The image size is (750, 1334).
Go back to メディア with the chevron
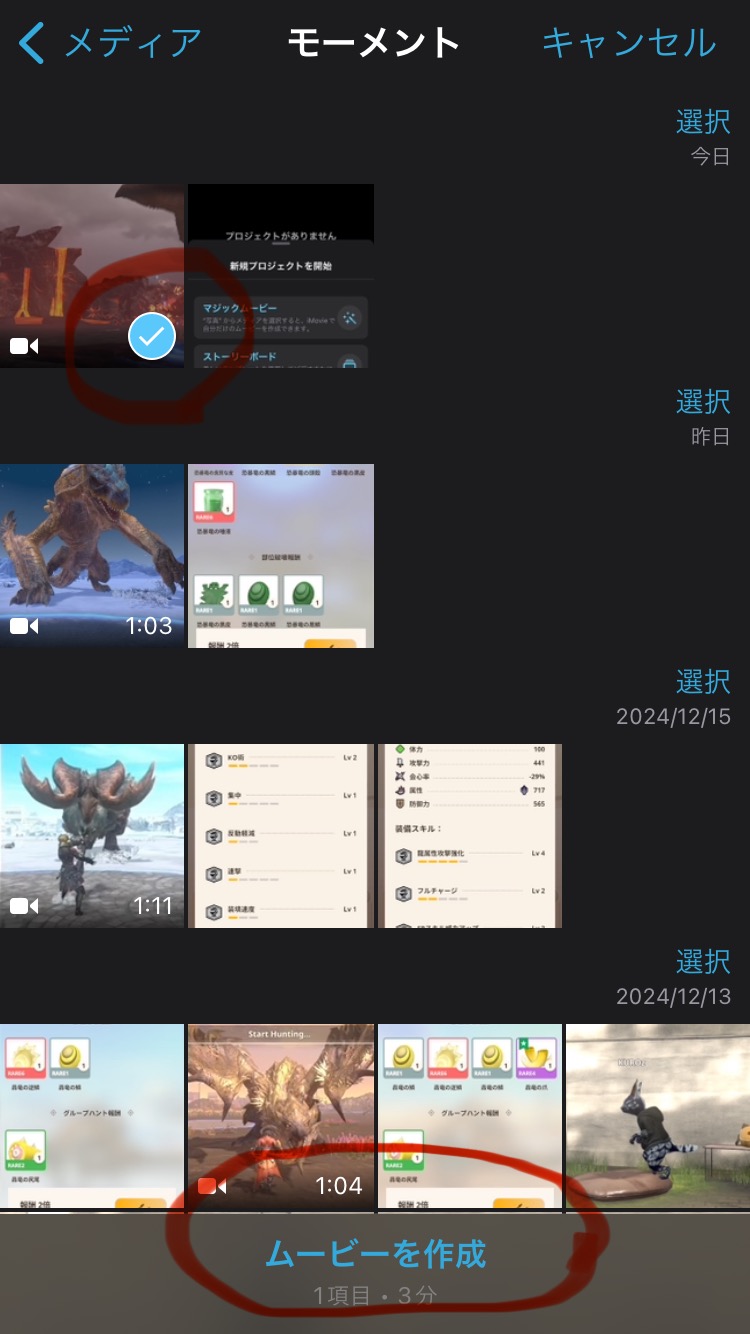point(32,44)
